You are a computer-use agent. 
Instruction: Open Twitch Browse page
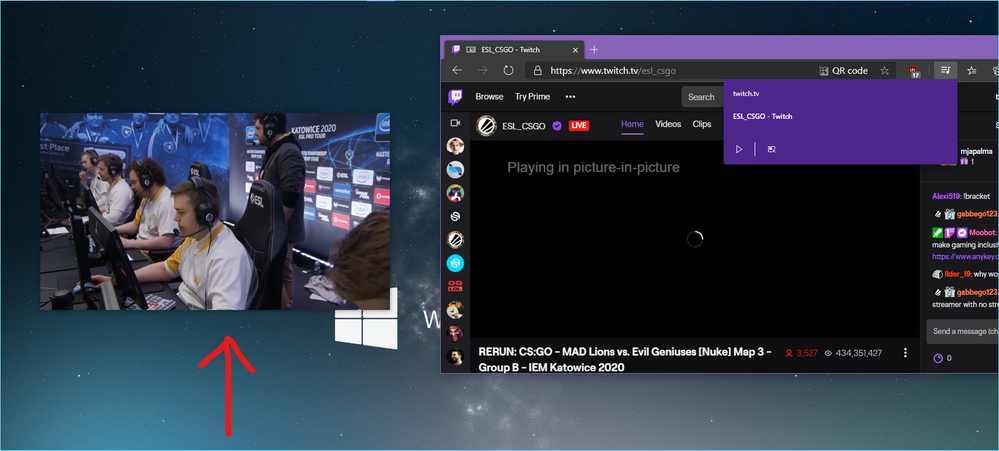[489, 97]
